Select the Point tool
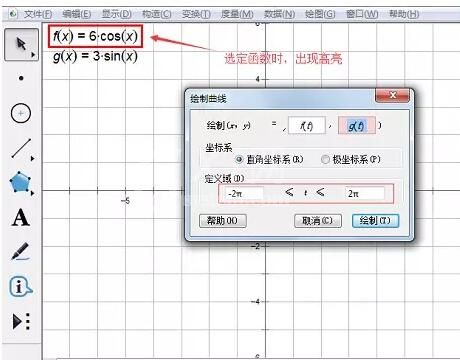This screenshot has height=360, width=460. click(x=21, y=78)
